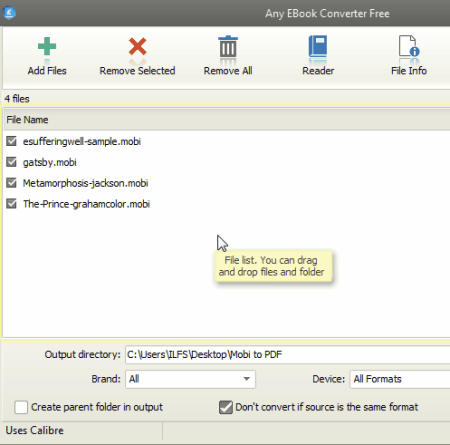Click the Remove Selected text label
This screenshot has width=450, height=445.
[137, 71]
